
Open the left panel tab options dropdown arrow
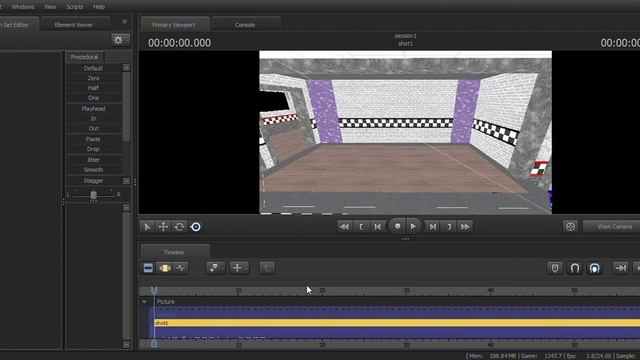coord(124,21)
